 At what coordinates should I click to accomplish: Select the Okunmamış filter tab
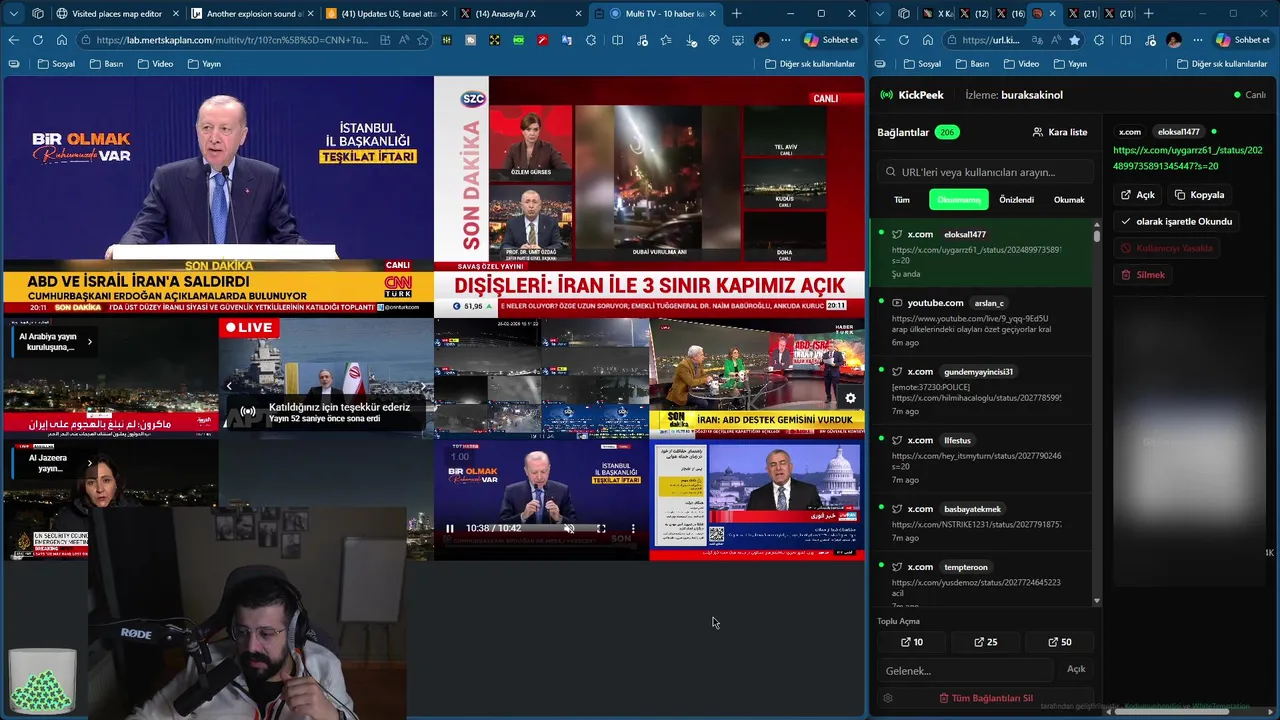click(x=959, y=199)
